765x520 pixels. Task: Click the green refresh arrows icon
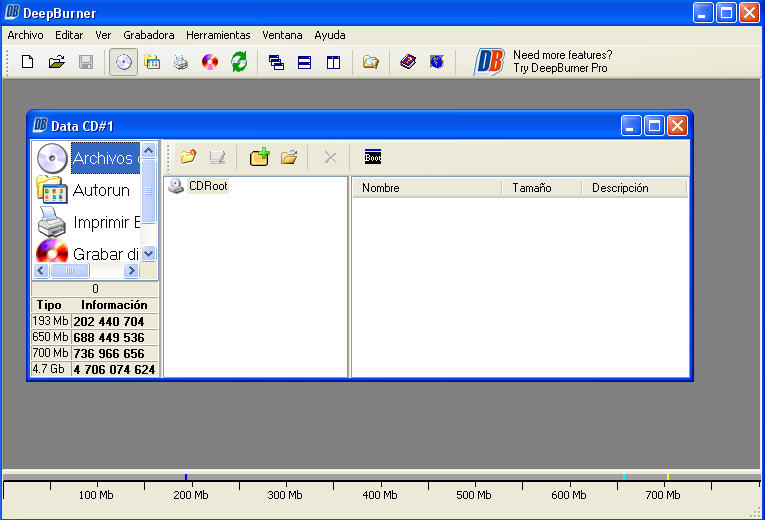point(239,62)
